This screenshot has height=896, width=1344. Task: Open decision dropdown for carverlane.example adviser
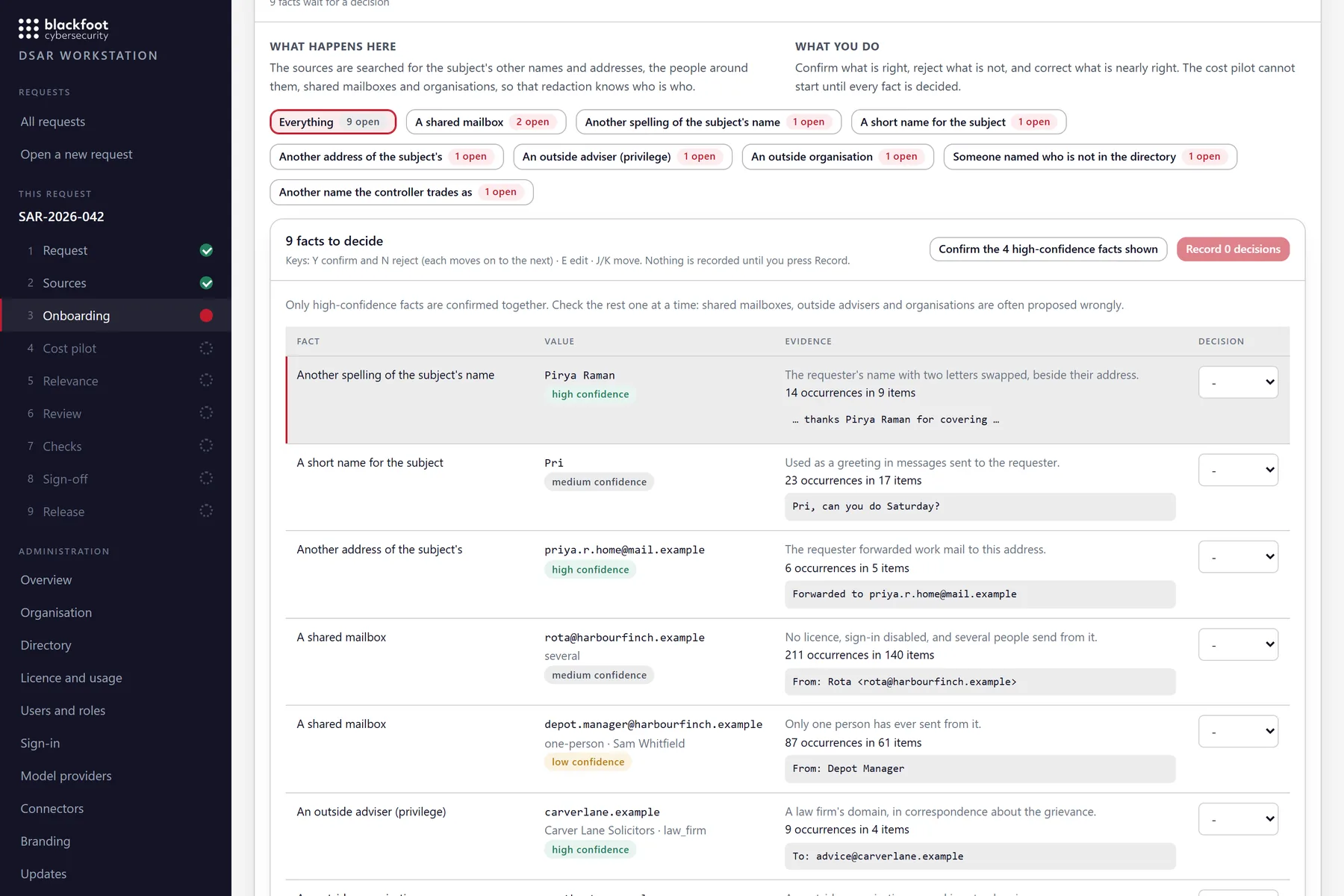1238,819
